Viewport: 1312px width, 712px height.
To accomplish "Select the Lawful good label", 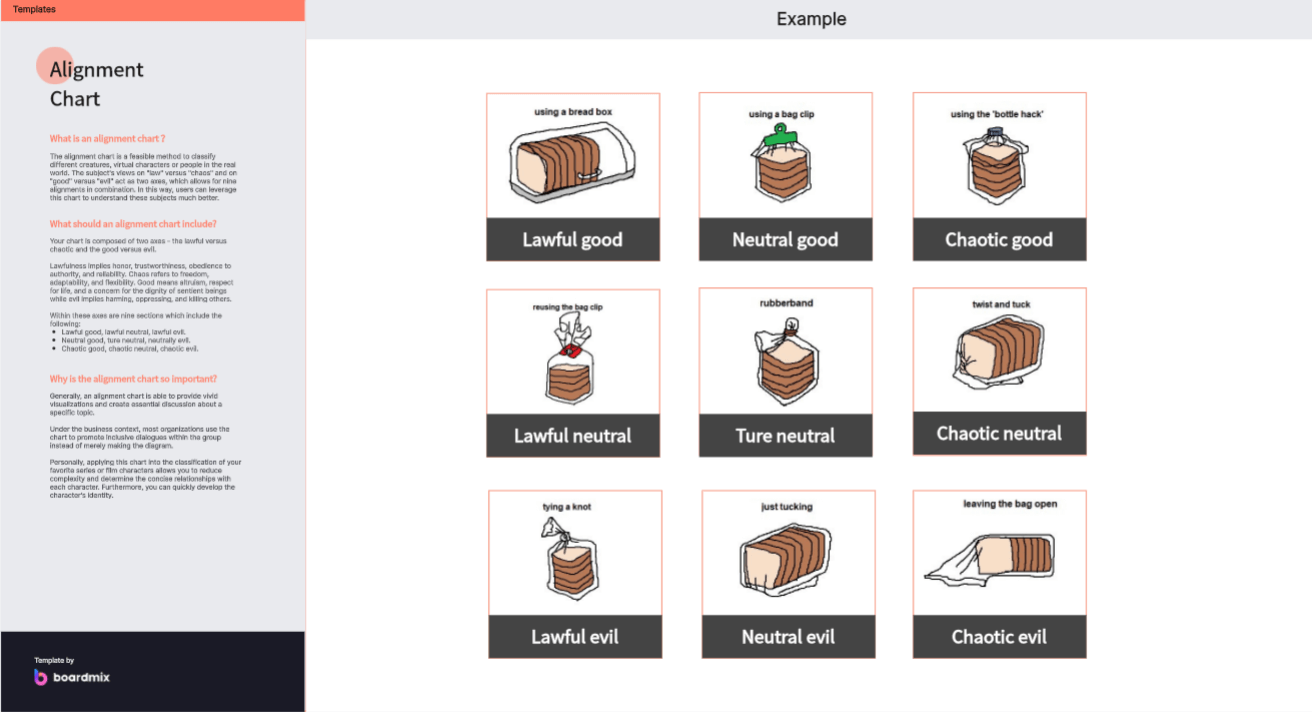I will click(x=573, y=240).
